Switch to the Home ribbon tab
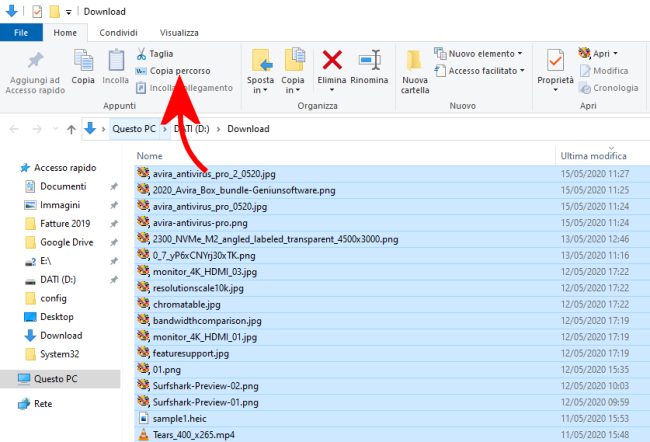This screenshot has width=650, height=442. pos(65,33)
